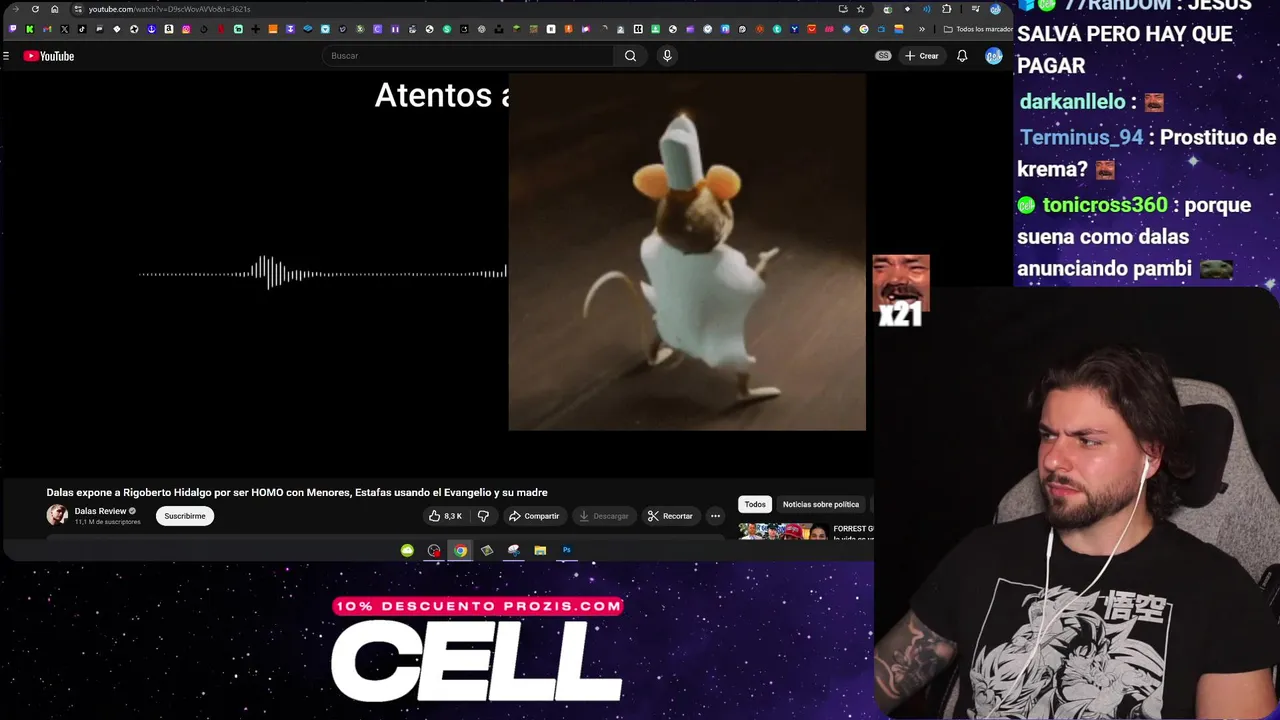Open the taskbar app left of File Explorer
This screenshot has width=1280, height=720.
coord(513,550)
